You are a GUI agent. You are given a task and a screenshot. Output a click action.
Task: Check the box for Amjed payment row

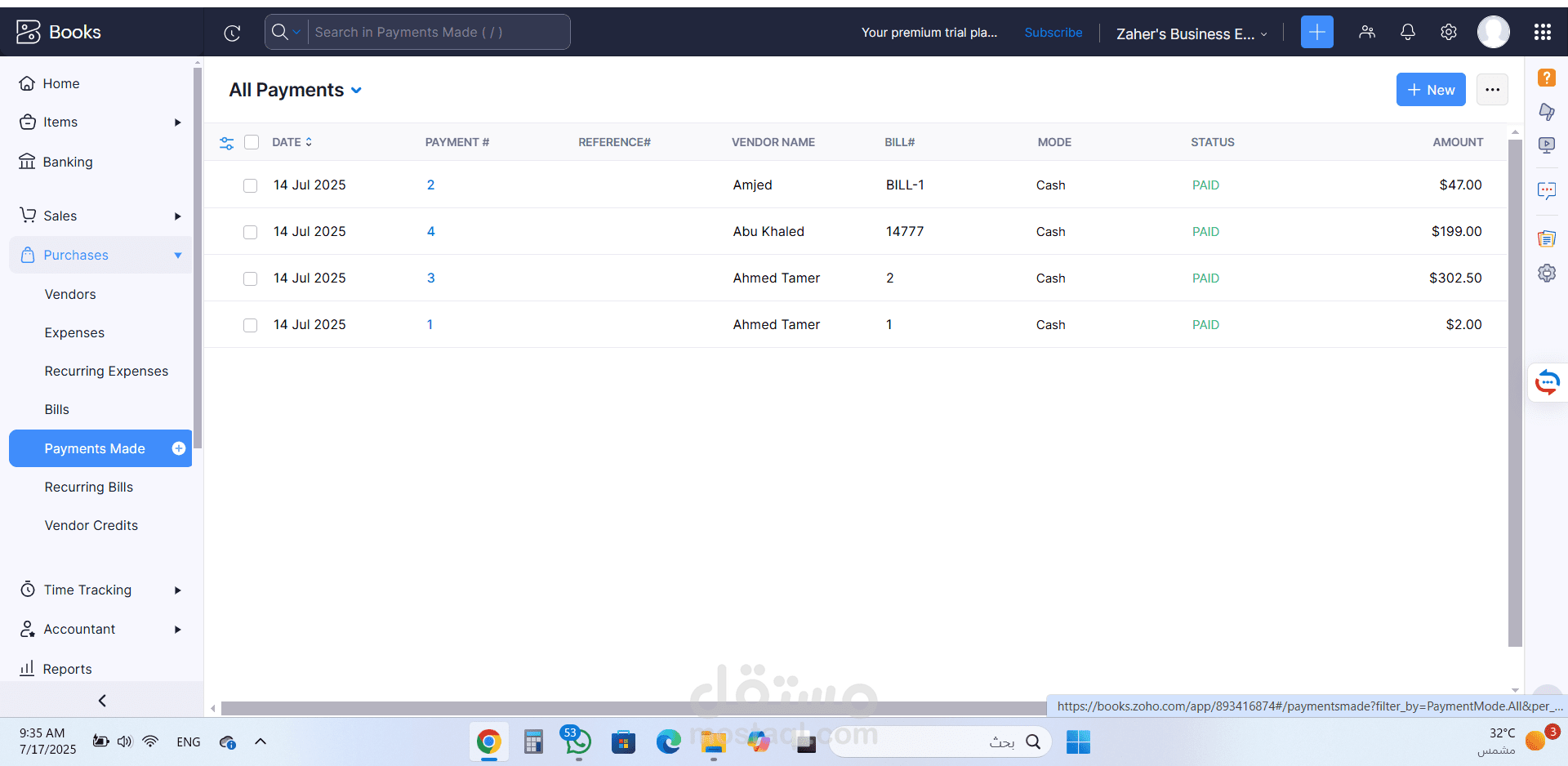[x=251, y=185]
